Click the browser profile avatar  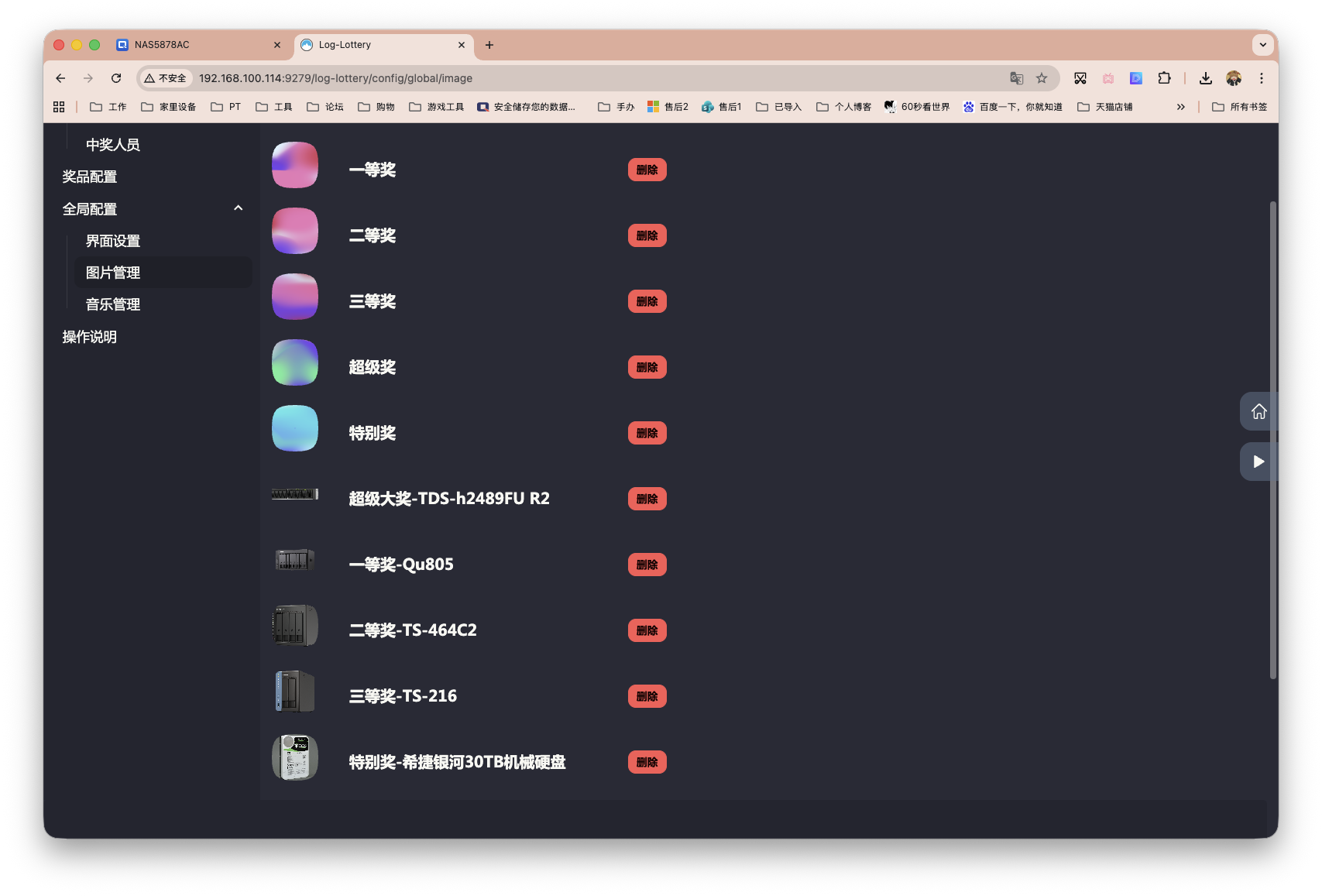pyautogui.click(x=1234, y=78)
